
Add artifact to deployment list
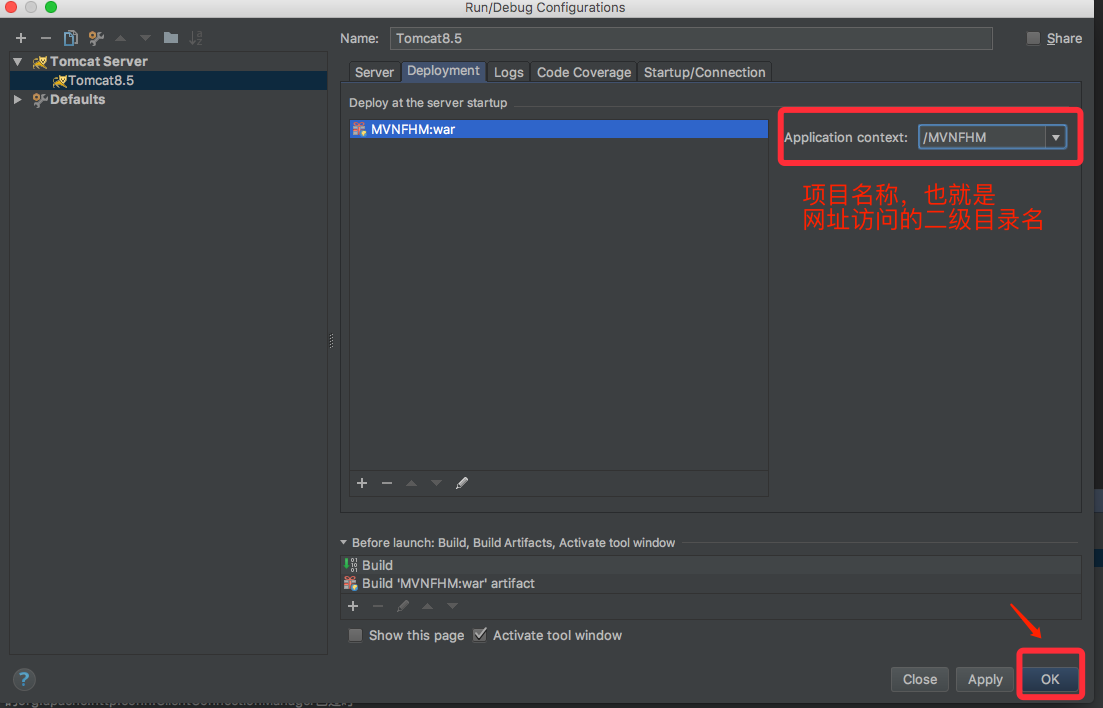click(x=362, y=483)
